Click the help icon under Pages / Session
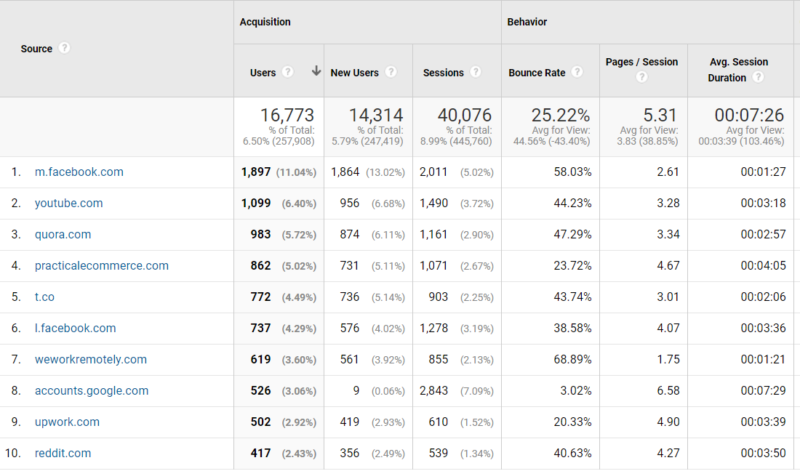Screen dimensions: 800x471 [642, 77]
